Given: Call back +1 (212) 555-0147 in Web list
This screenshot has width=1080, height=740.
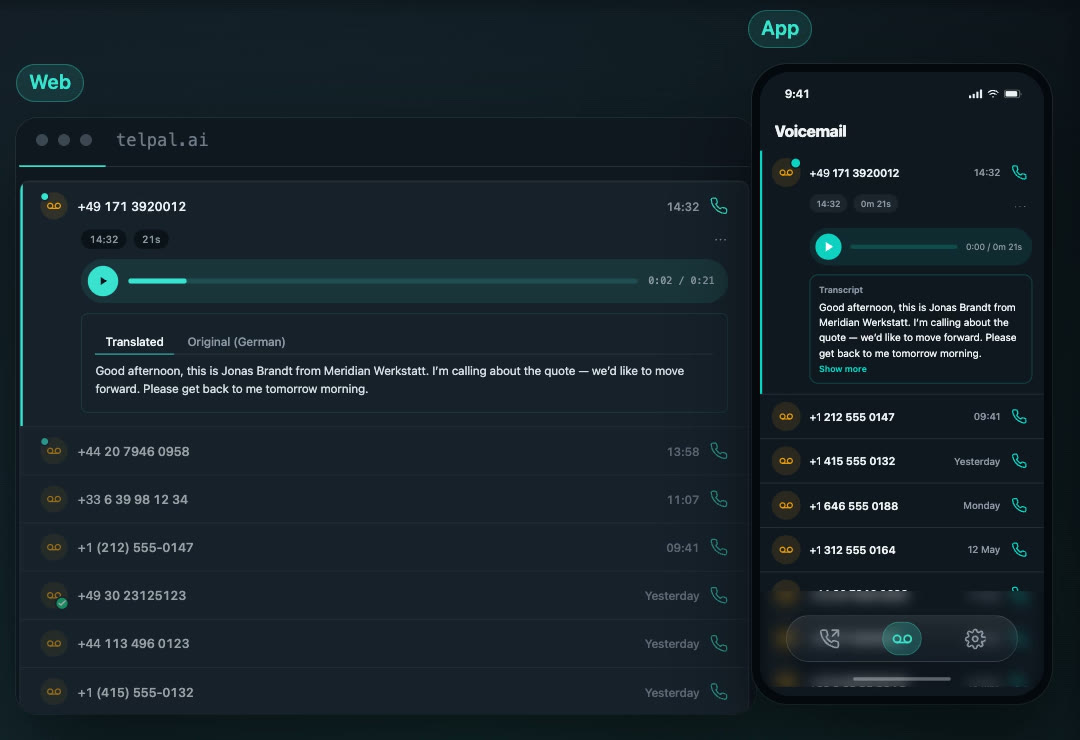Looking at the screenshot, I should click(718, 547).
